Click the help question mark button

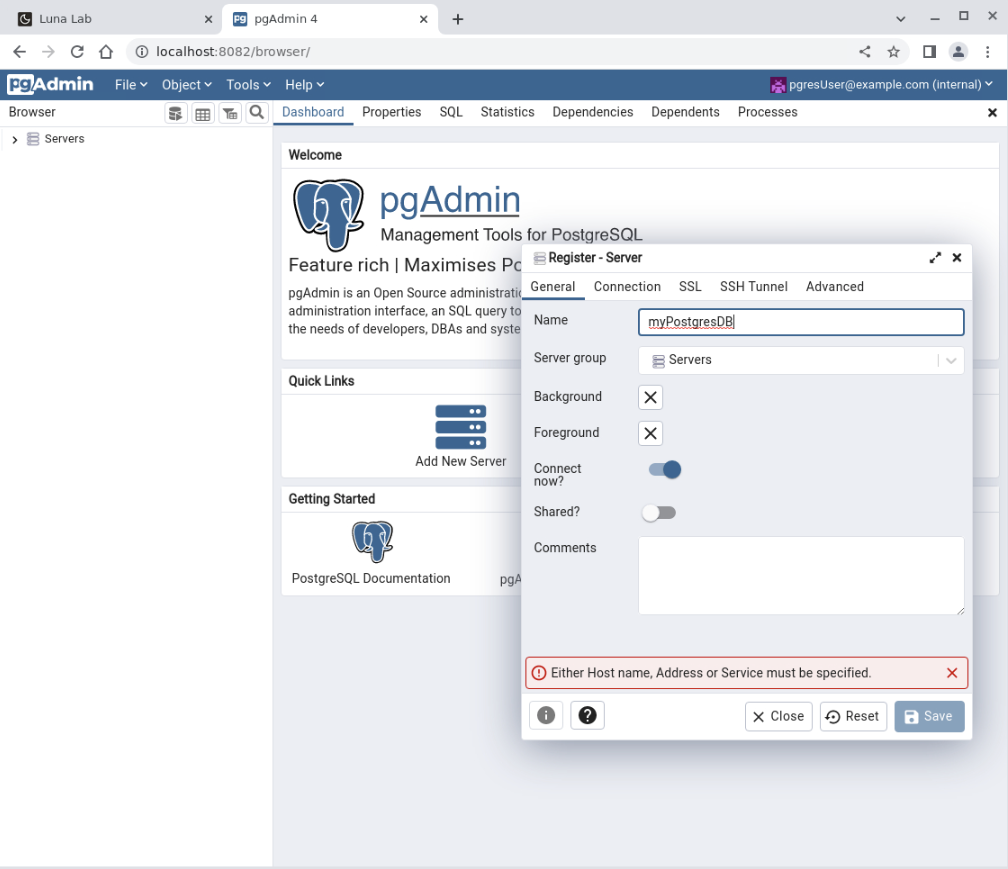tap(588, 715)
